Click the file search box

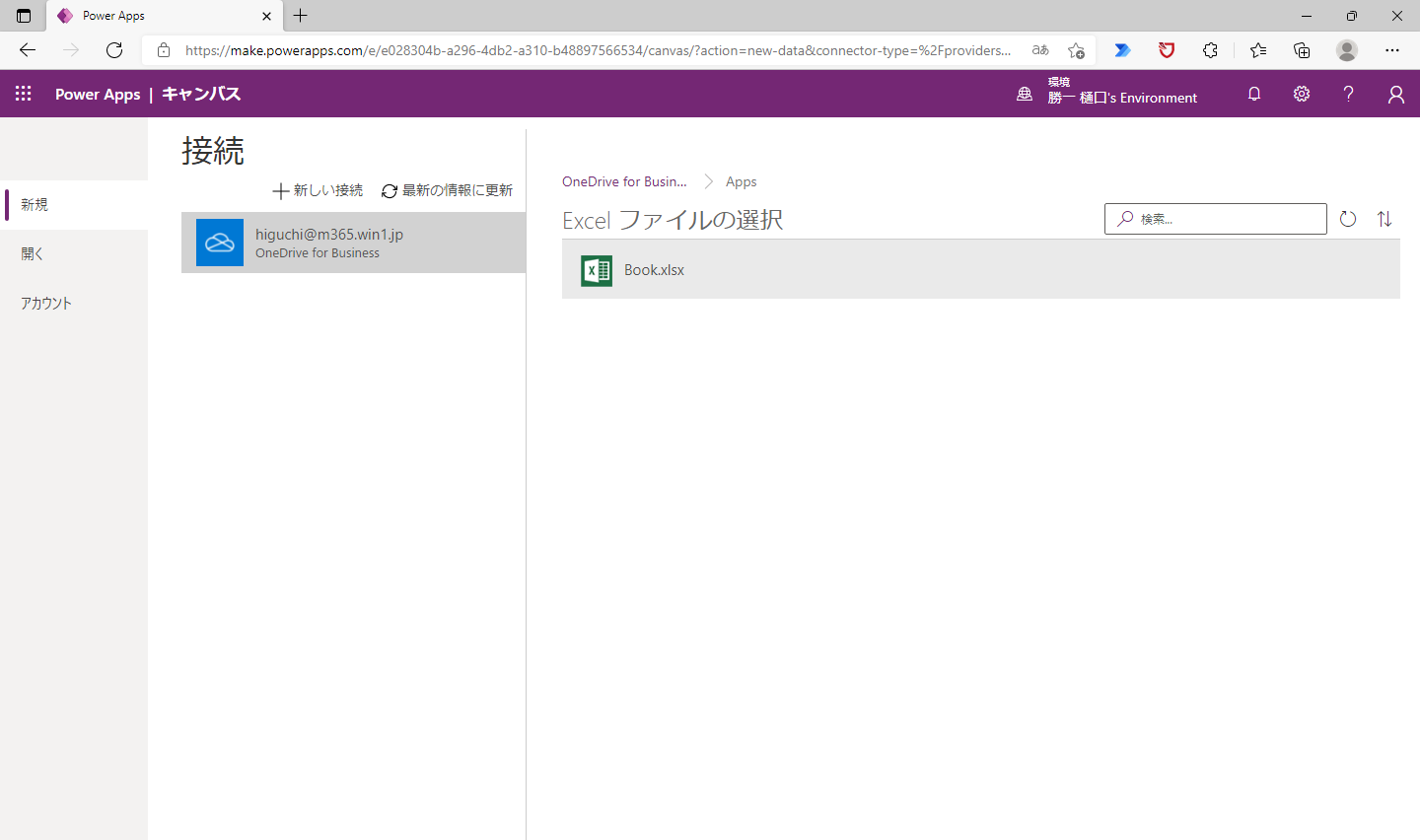click(1215, 219)
